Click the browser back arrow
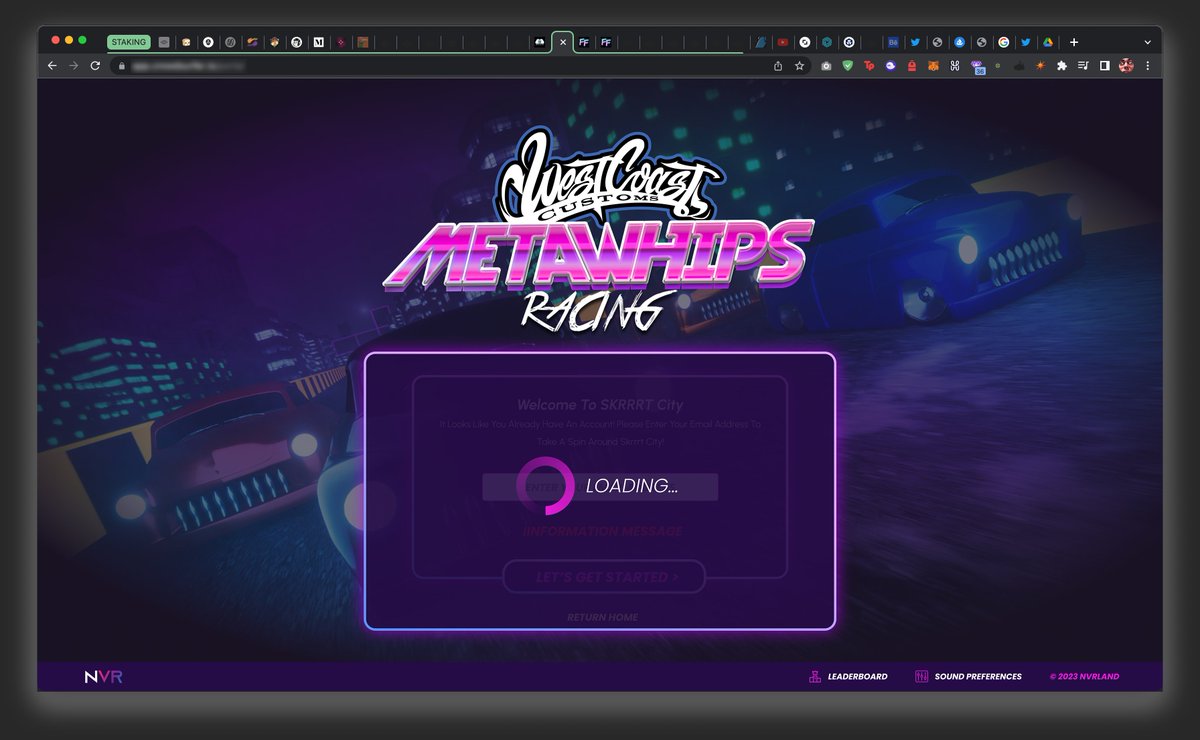The height and width of the screenshot is (740, 1200). click(52, 65)
